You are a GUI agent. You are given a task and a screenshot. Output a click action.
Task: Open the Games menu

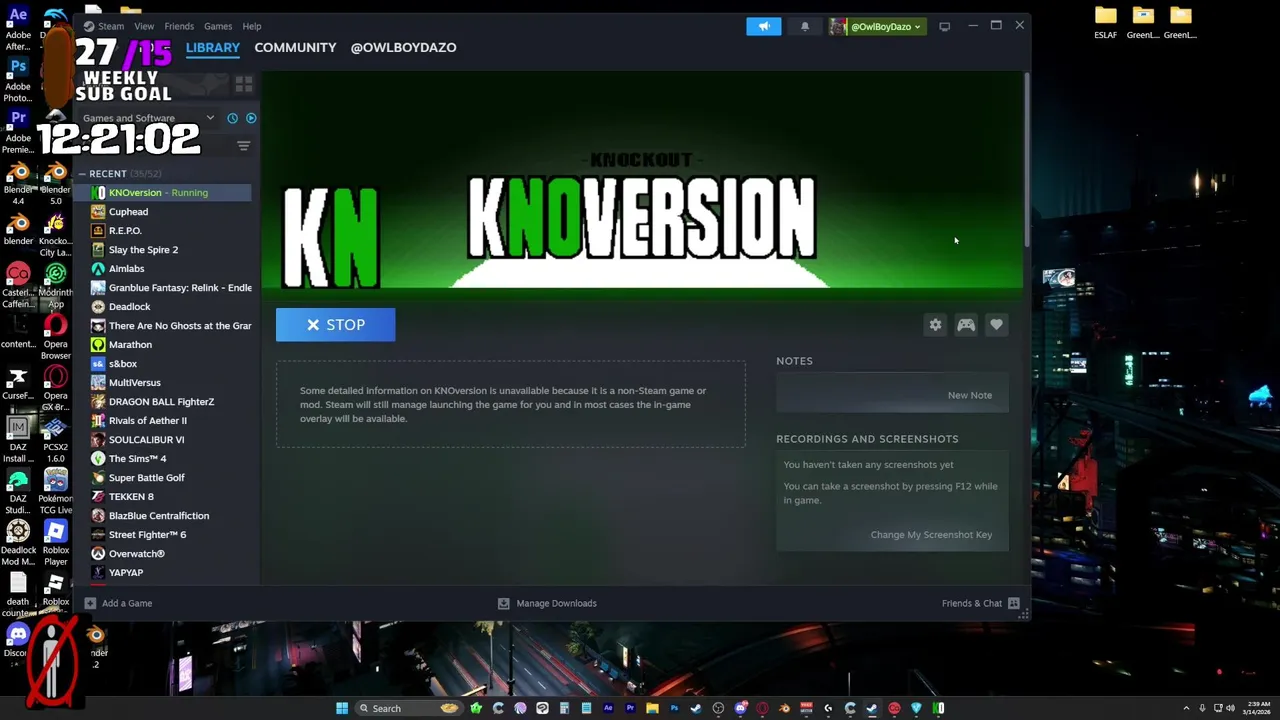(x=218, y=26)
